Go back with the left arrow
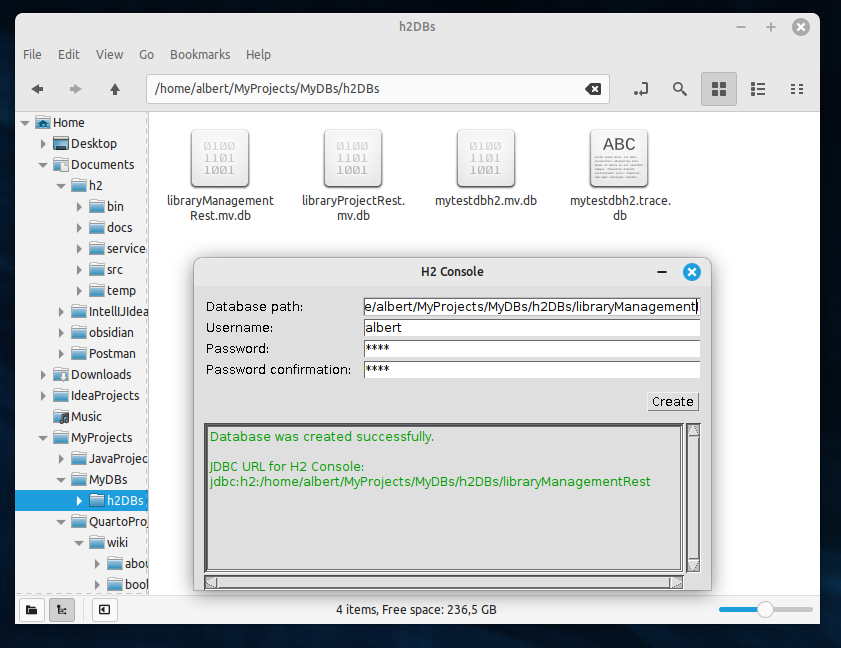 tap(37, 89)
